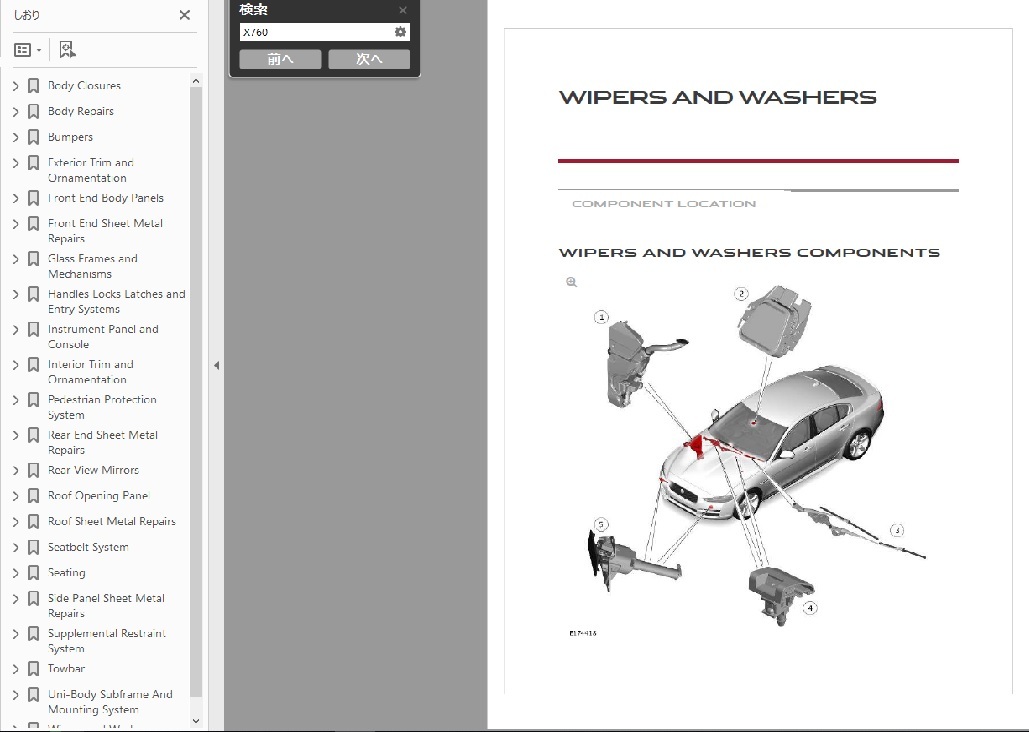Image resolution: width=1029 pixels, height=732 pixels.
Task: Open Side Panel Sheet Metal Repairs bookmark
Action: click(x=106, y=605)
